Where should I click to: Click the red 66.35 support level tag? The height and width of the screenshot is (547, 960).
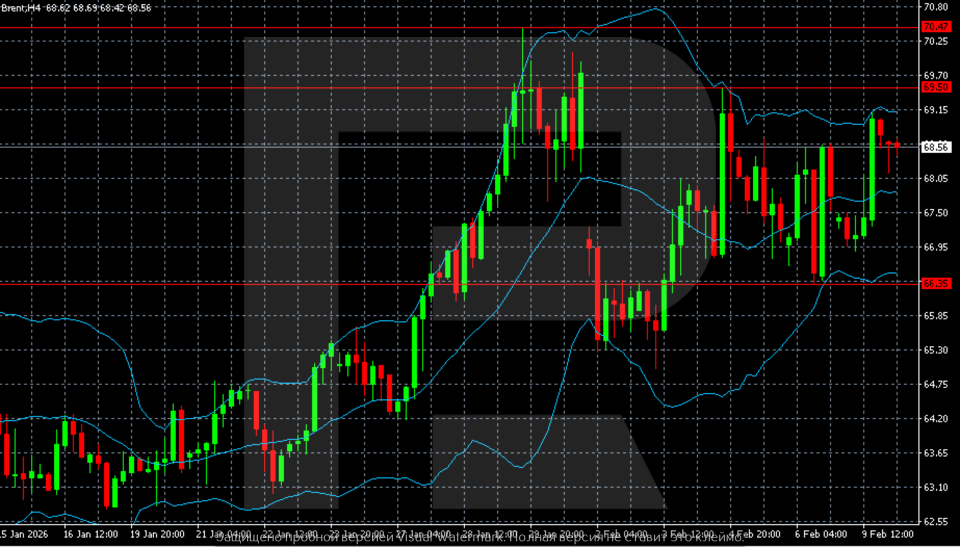pyautogui.click(x=936, y=283)
